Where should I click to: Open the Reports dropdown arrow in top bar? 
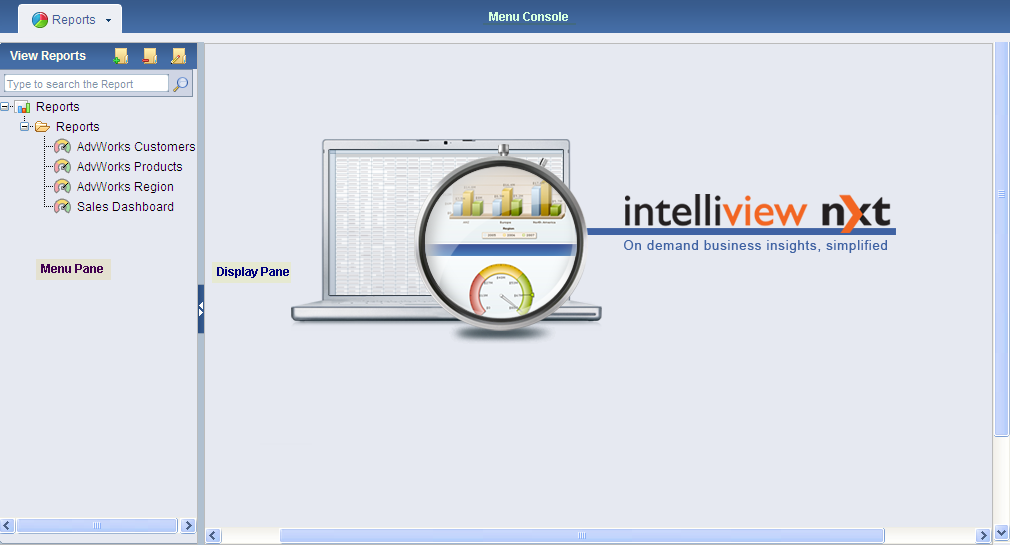tap(108, 20)
